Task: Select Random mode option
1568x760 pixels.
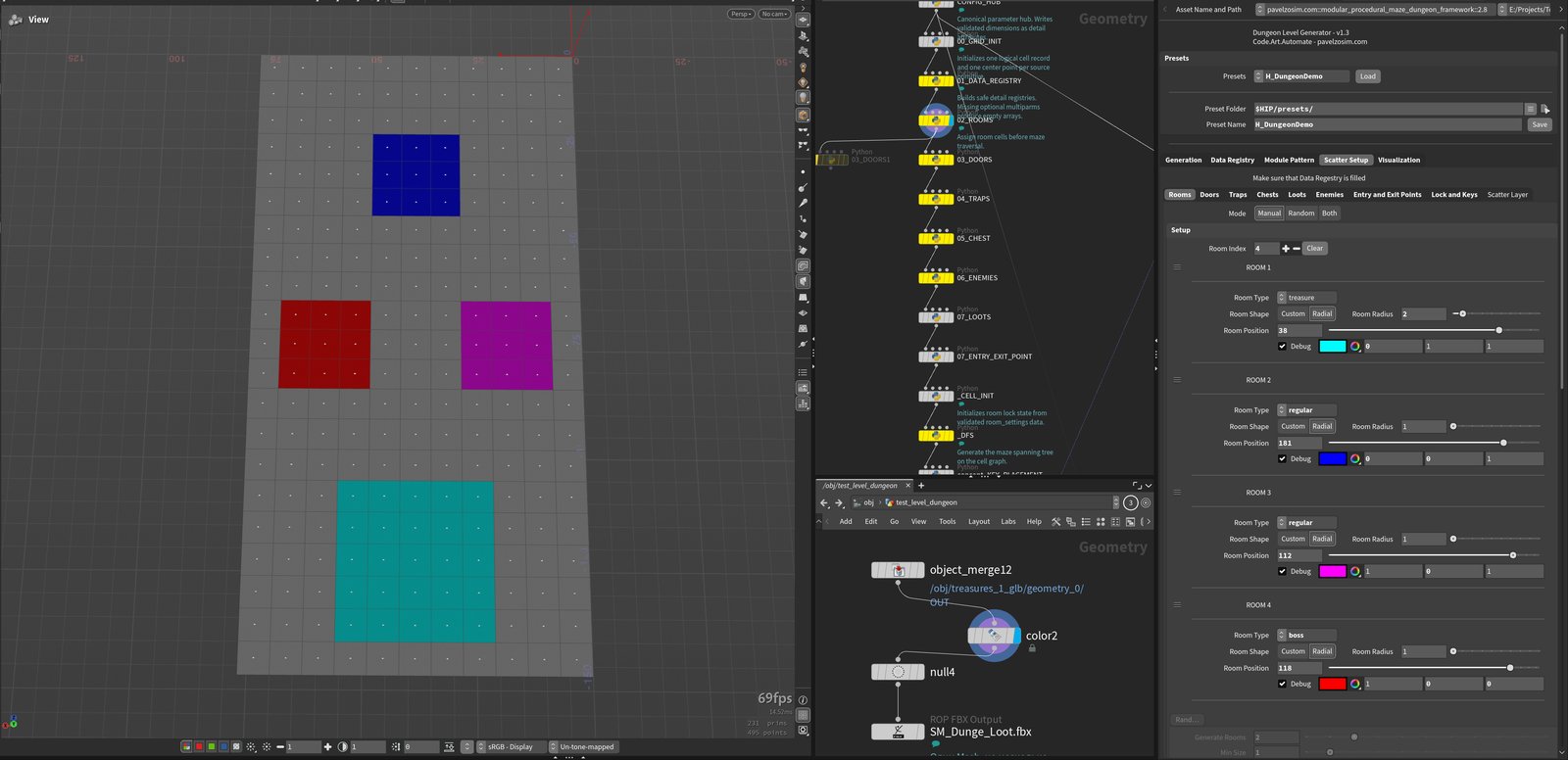Action: pos(1301,214)
